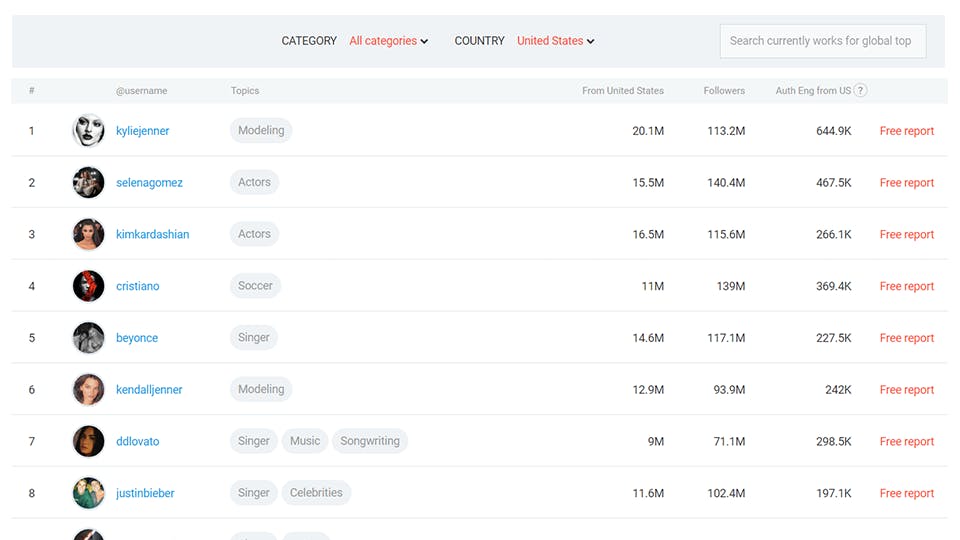The height and width of the screenshot is (540, 960).
Task: Click the 242K engagement value
Action: pyautogui.click(x=838, y=389)
